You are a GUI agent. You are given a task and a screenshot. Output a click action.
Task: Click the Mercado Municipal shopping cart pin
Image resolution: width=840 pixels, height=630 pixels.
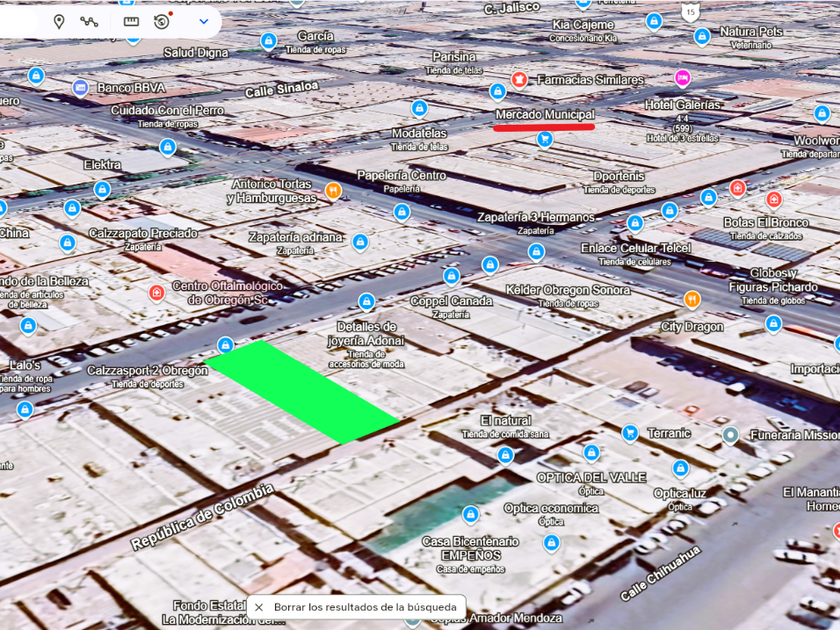545,139
